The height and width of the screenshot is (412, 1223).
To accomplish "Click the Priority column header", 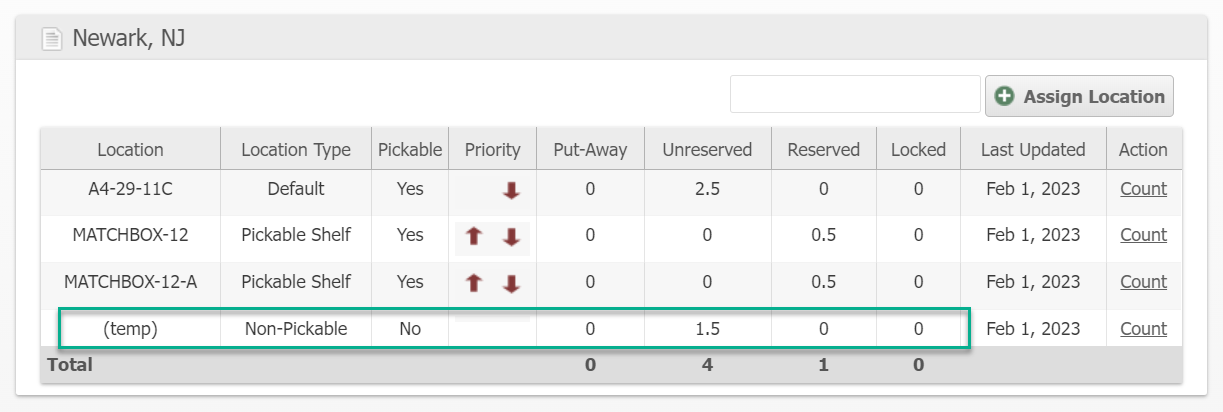I will [x=493, y=150].
